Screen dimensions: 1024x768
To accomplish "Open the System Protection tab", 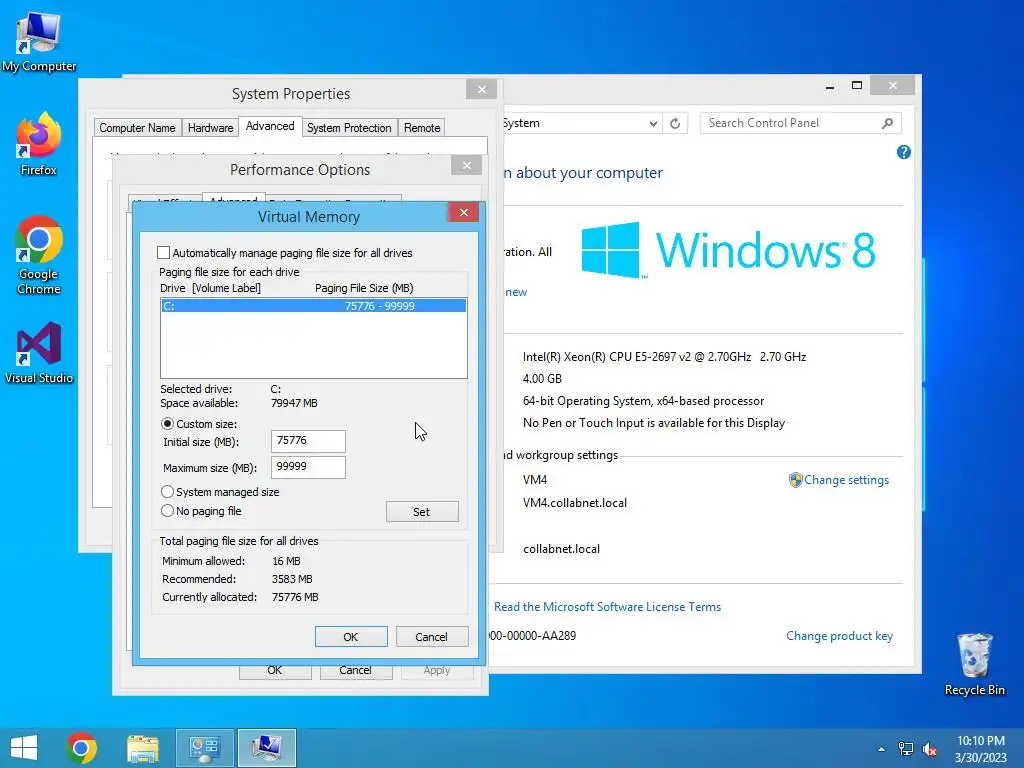I will [349, 128].
